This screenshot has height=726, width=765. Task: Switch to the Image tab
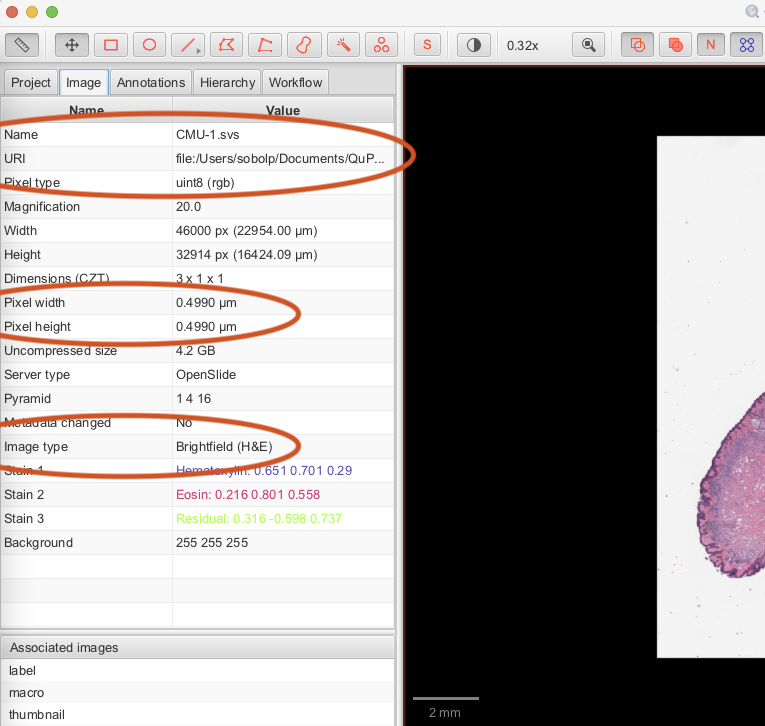[83, 82]
